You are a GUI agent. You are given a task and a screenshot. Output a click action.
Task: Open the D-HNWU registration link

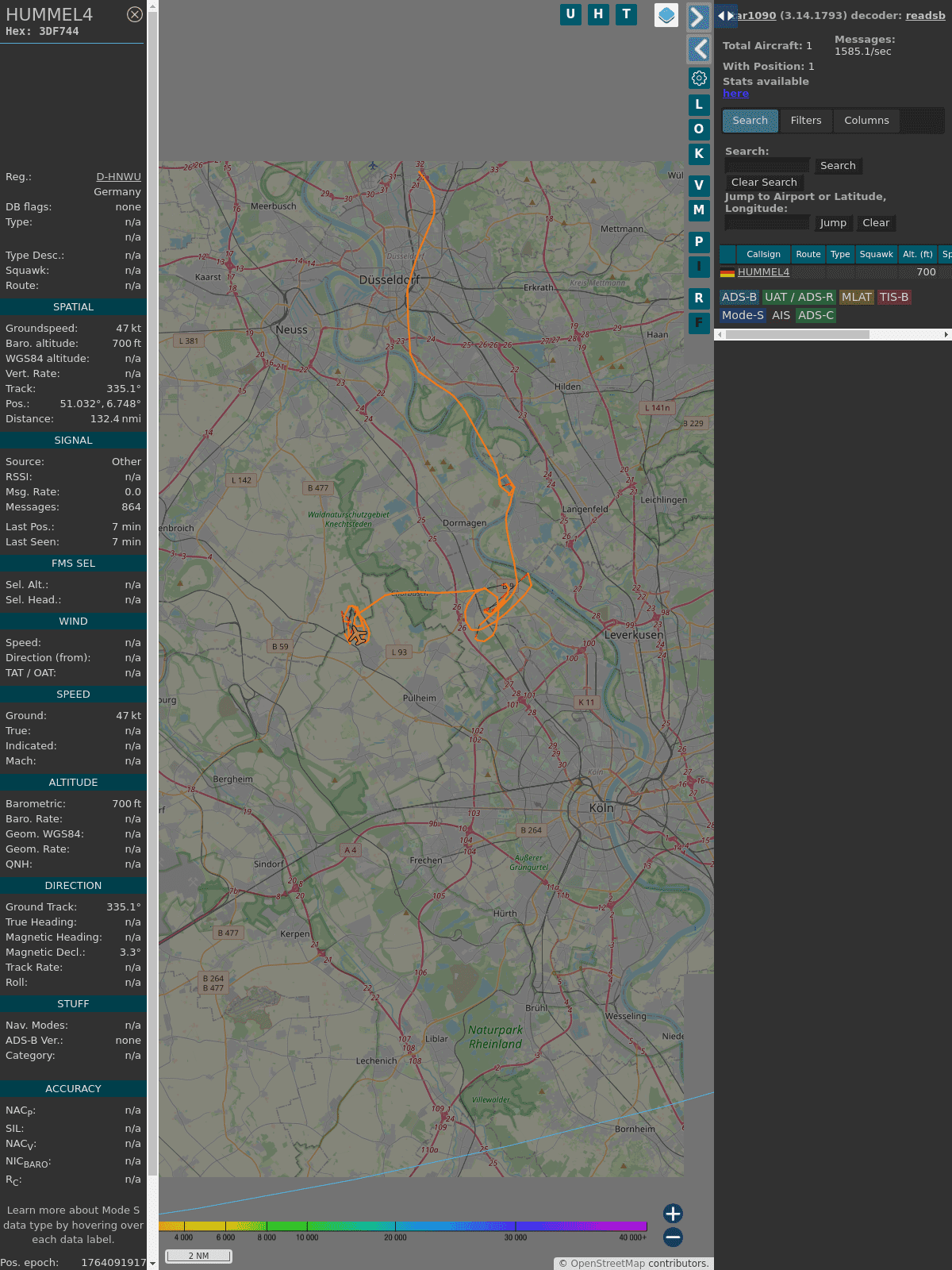click(118, 177)
